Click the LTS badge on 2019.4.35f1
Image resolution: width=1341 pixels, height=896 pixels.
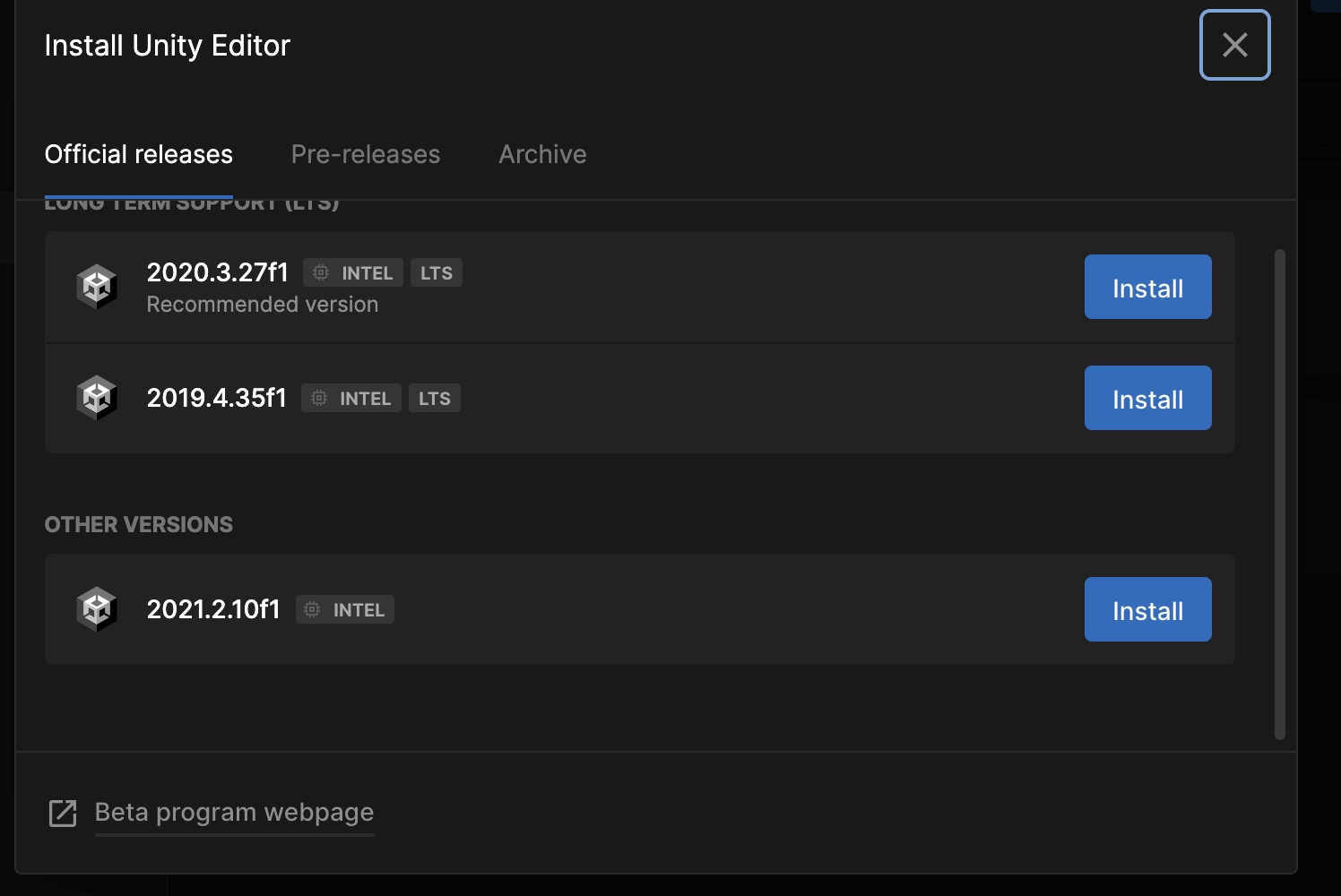click(x=435, y=398)
